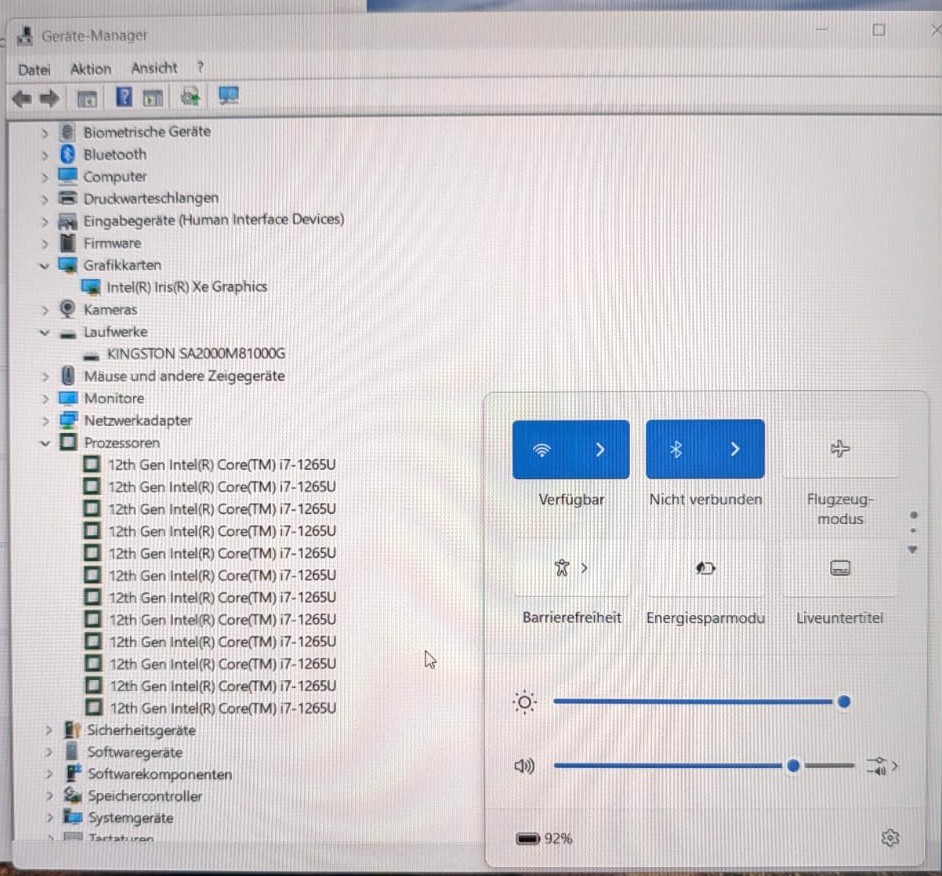Click the back arrow toolbar icon
Viewport: 942px width, 876px height.
tap(22, 98)
